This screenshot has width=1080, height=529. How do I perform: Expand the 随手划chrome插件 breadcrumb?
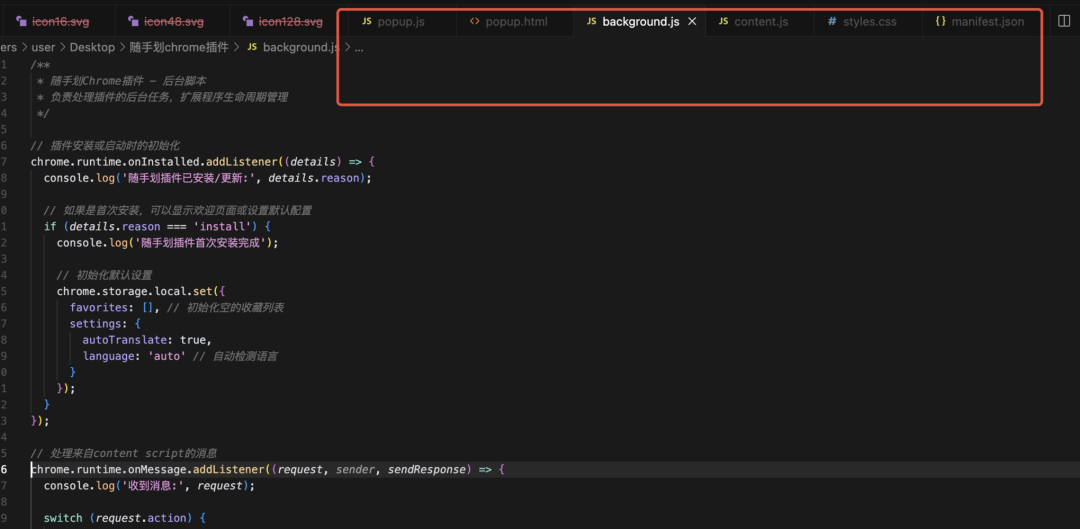[x=179, y=47]
